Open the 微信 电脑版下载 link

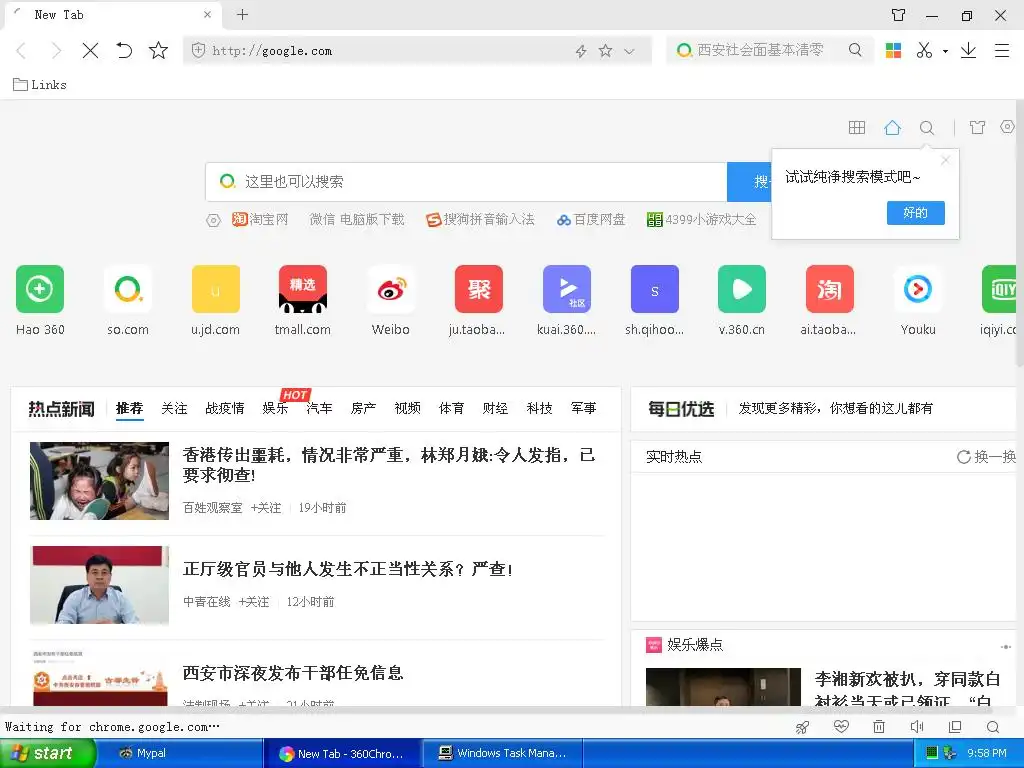pyautogui.click(x=357, y=219)
